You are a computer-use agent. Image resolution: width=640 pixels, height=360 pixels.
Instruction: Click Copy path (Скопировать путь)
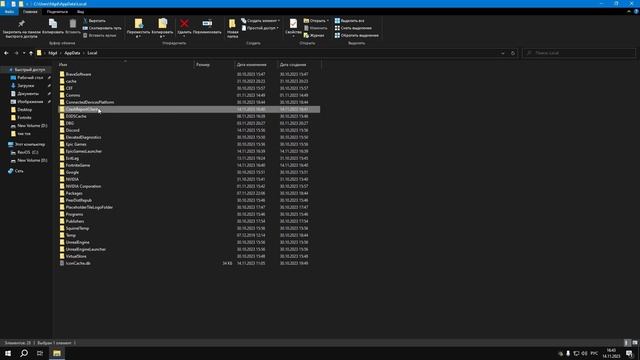point(102,28)
